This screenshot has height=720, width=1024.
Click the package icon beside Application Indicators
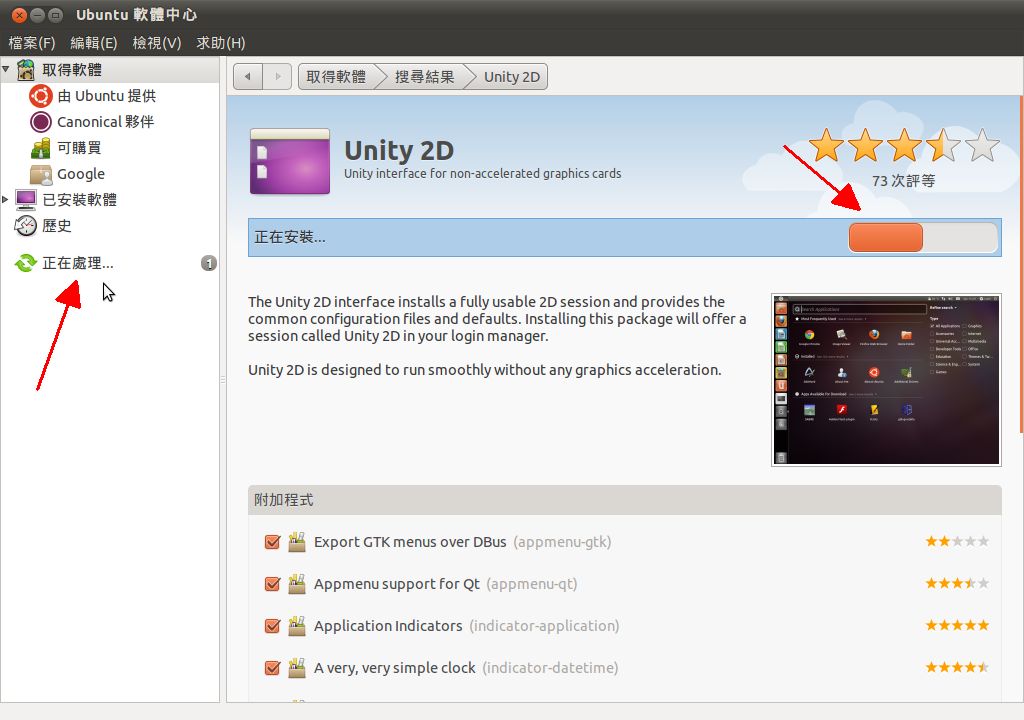pyautogui.click(x=296, y=625)
